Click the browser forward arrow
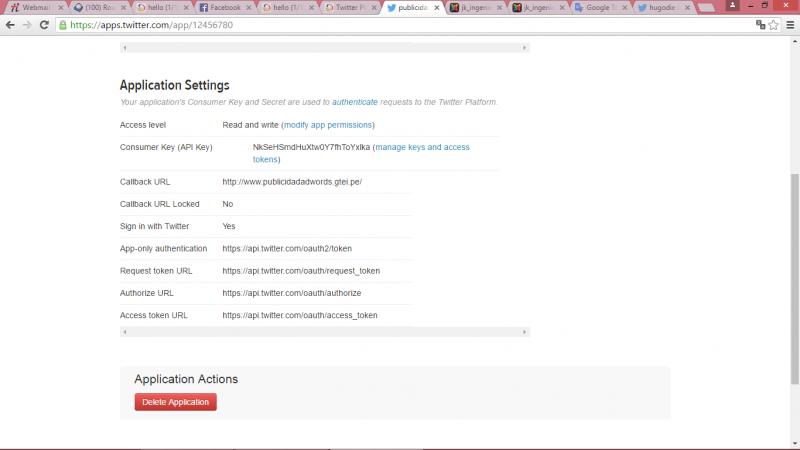This screenshot has height=450, width=800. pos(27,24)
